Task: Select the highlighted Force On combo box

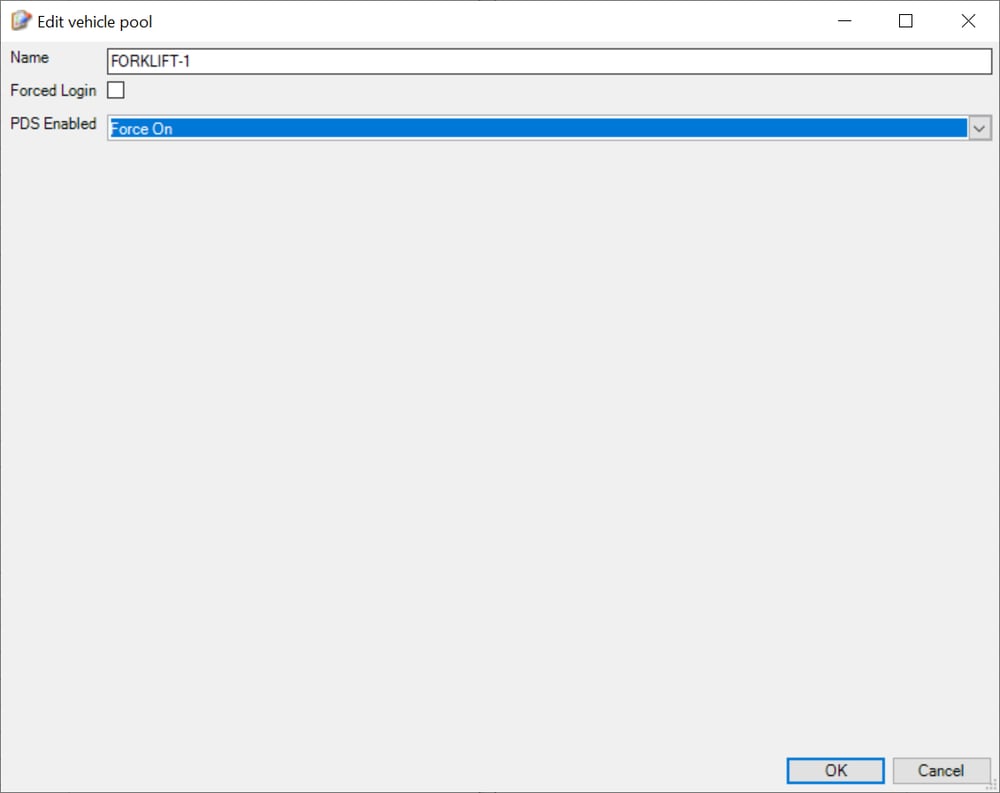Action: (537, 128)
